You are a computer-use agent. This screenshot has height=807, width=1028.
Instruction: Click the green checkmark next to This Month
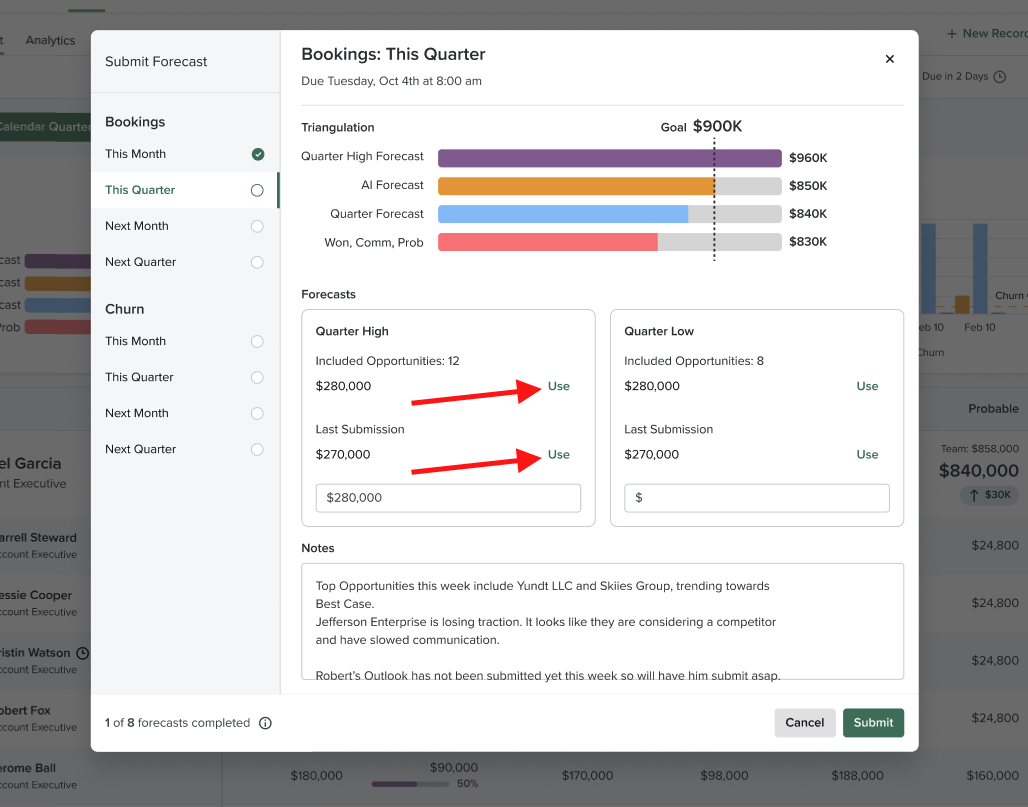coord(258,154)
